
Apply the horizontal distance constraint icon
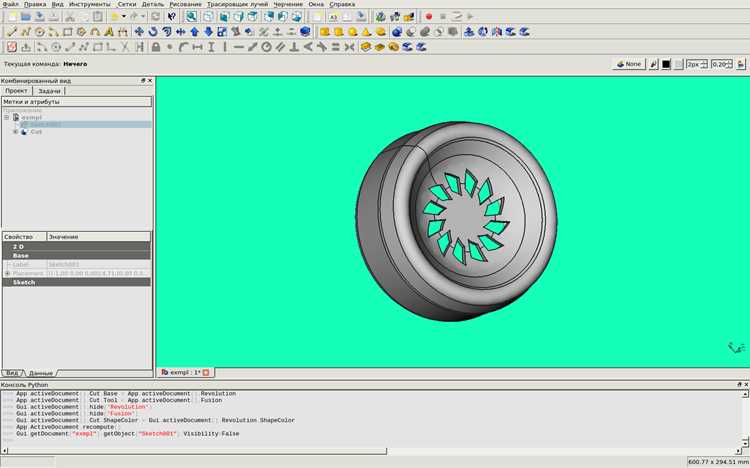(197, 47)
